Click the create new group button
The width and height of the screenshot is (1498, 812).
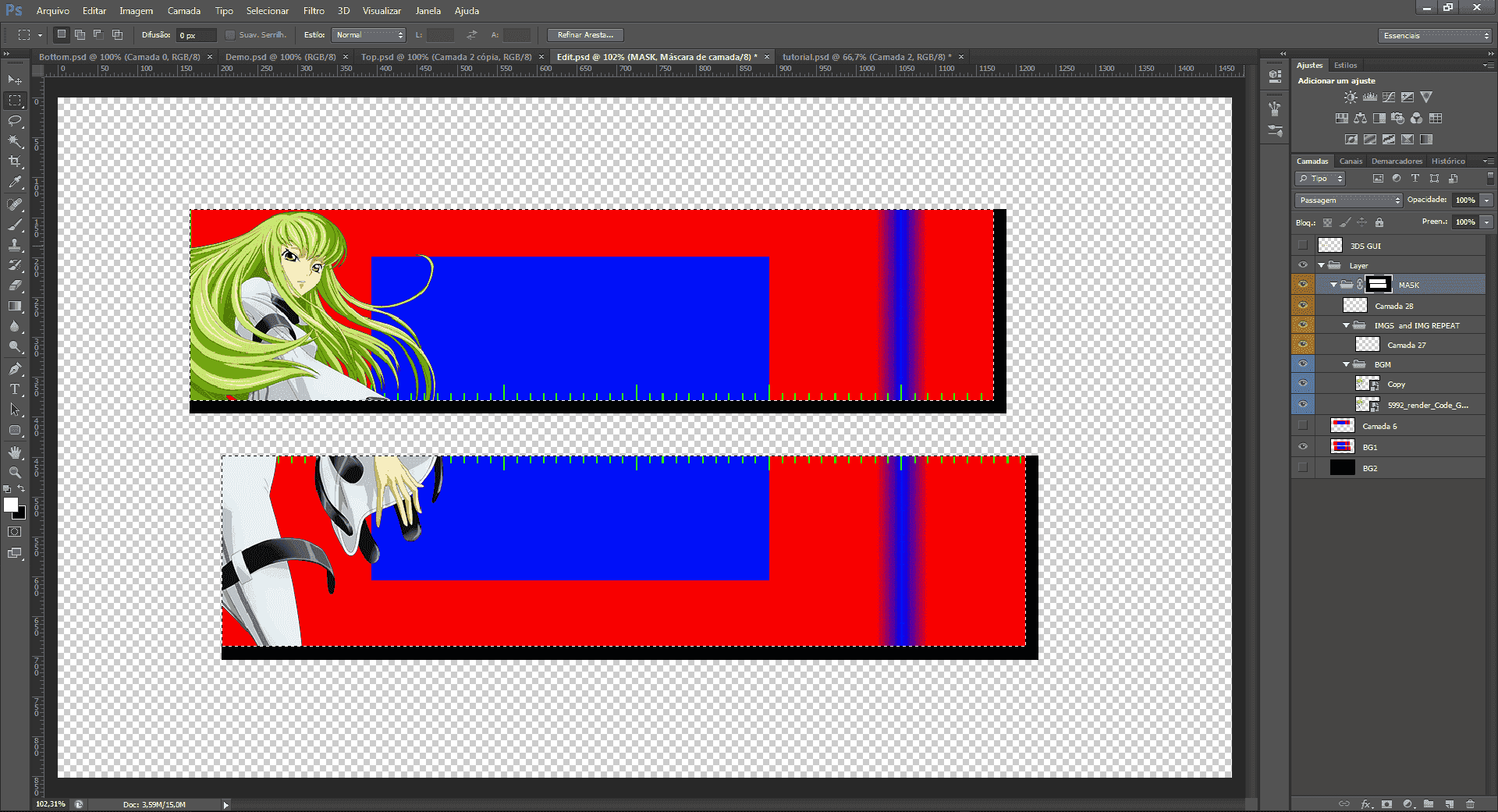coord(1429,803)
